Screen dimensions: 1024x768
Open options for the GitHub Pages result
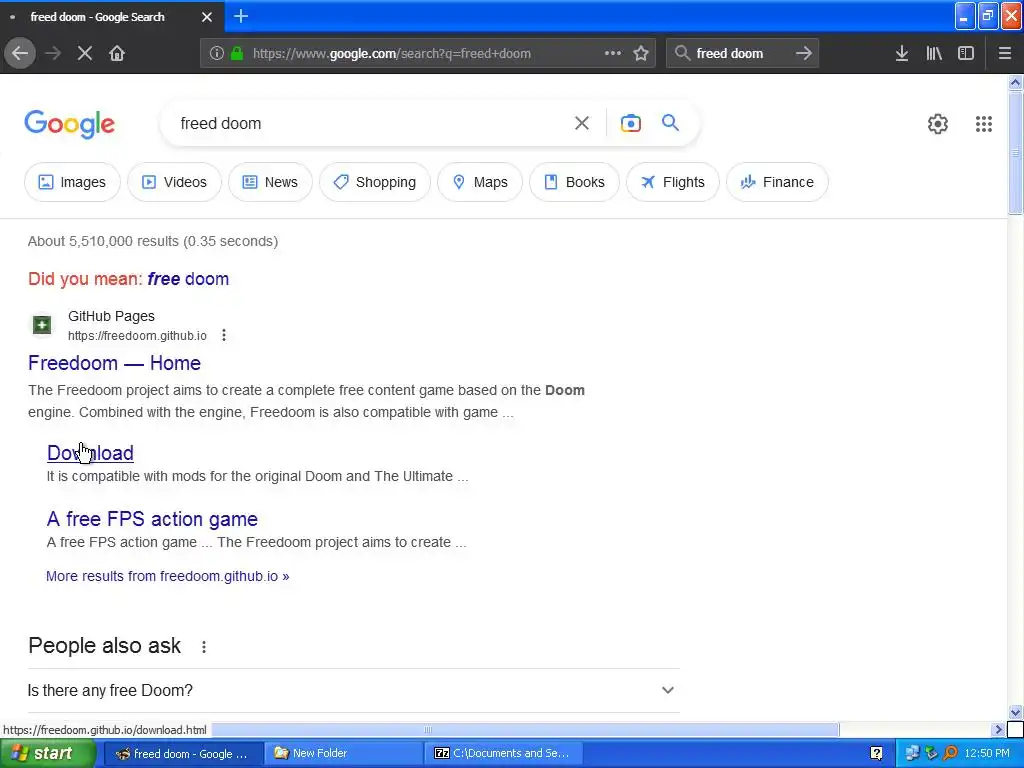[x=224, y=335]
